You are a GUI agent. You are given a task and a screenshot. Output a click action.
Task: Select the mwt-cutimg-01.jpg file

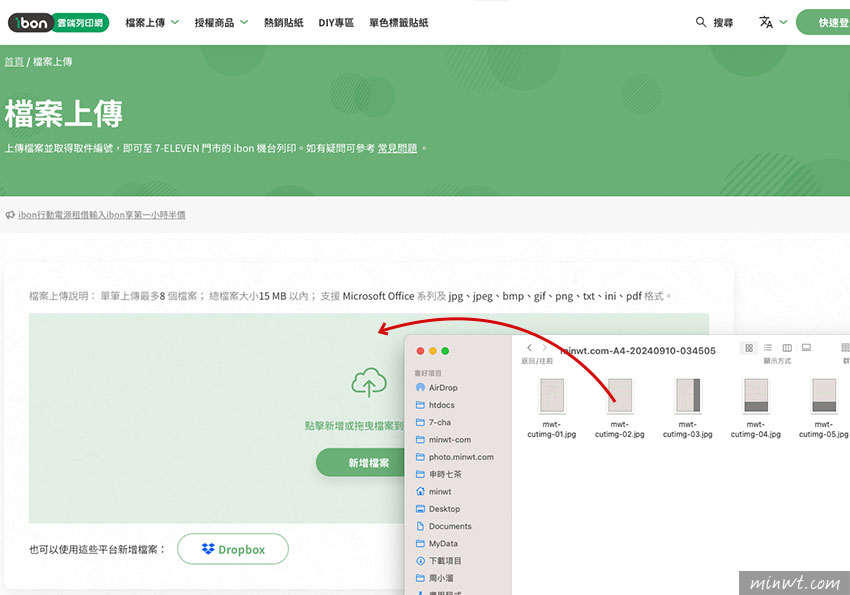click(552, 408)
